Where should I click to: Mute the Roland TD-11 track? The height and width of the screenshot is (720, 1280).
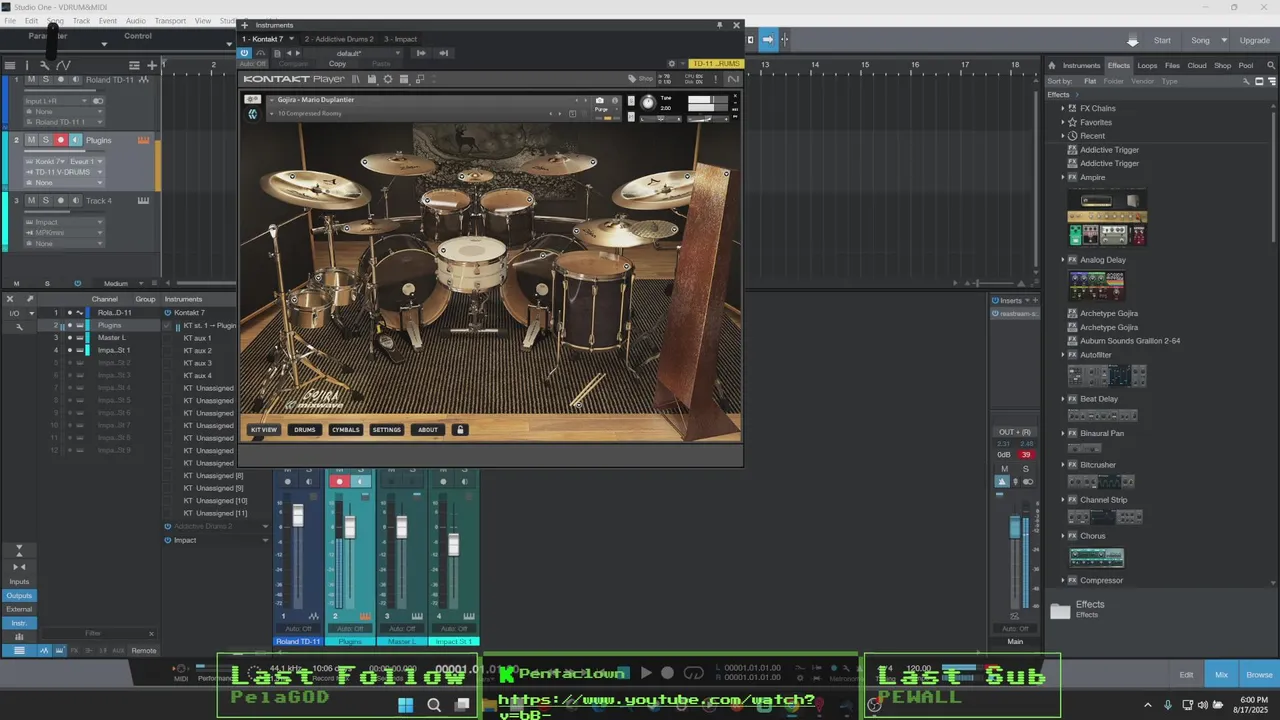click(x=31, y=79)
